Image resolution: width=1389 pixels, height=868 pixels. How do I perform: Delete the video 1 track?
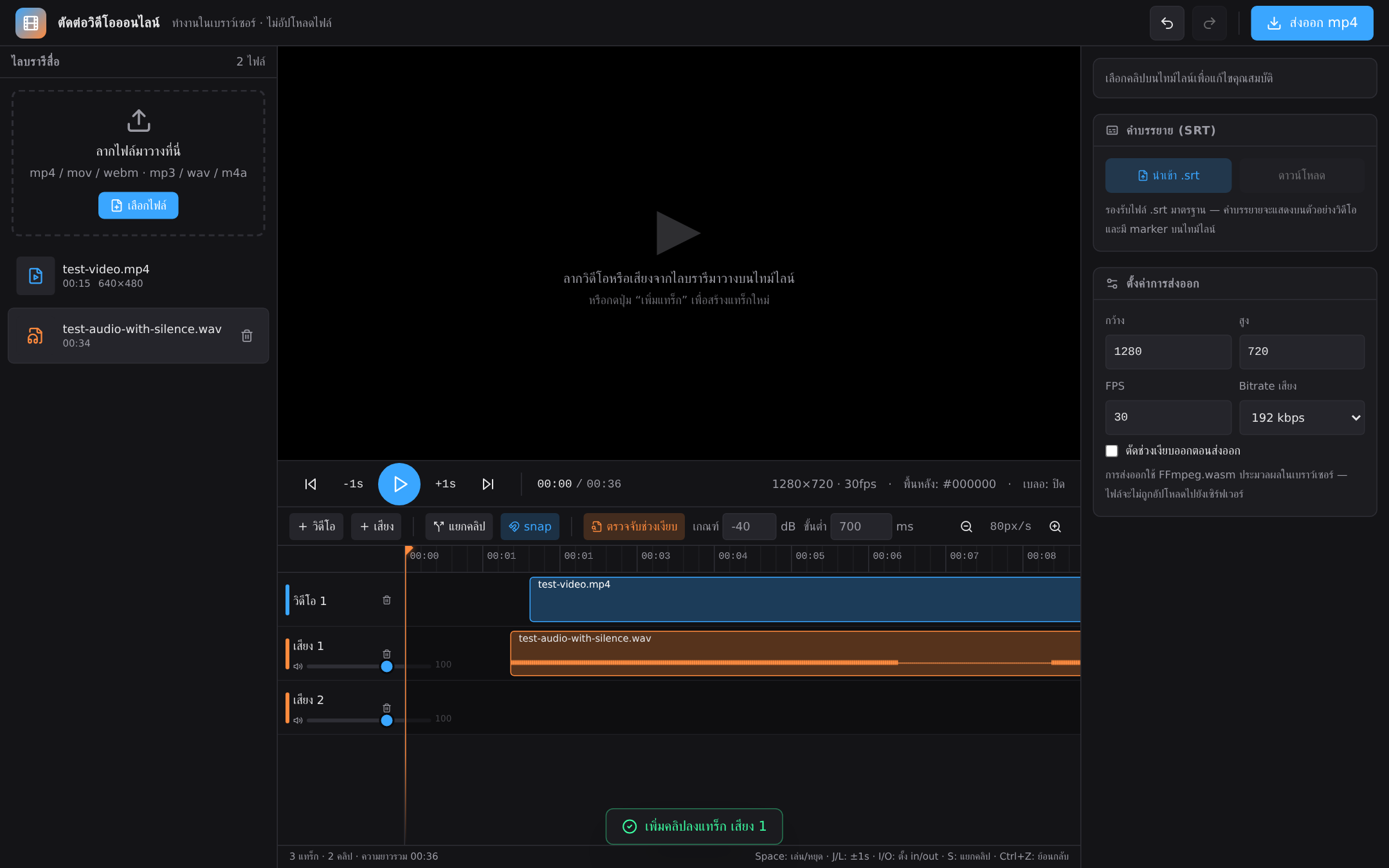pos(386,600)
